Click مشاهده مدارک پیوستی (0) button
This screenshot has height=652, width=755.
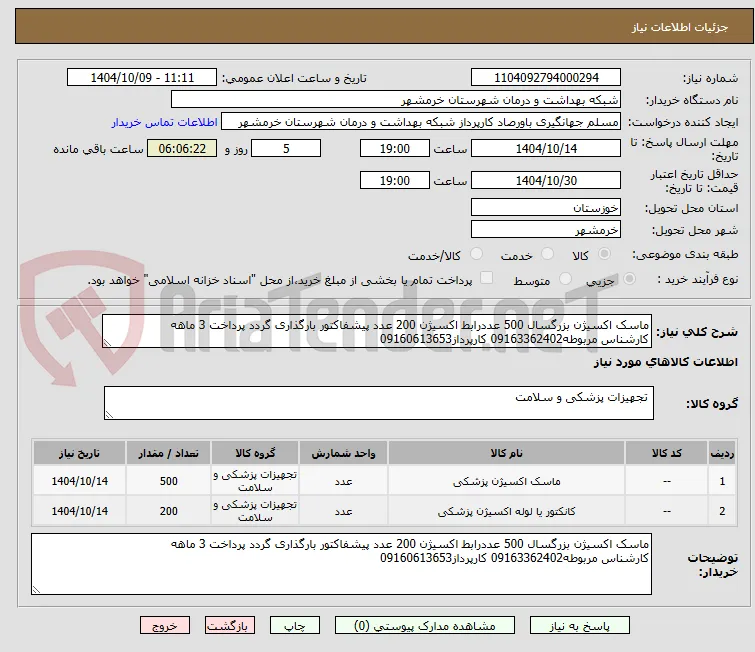(x=425, y=626)
